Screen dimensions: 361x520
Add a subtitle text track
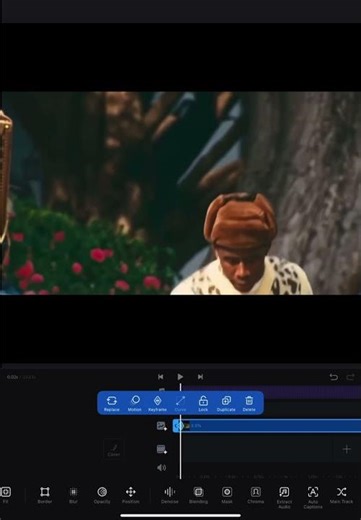(x=162, y=449)
